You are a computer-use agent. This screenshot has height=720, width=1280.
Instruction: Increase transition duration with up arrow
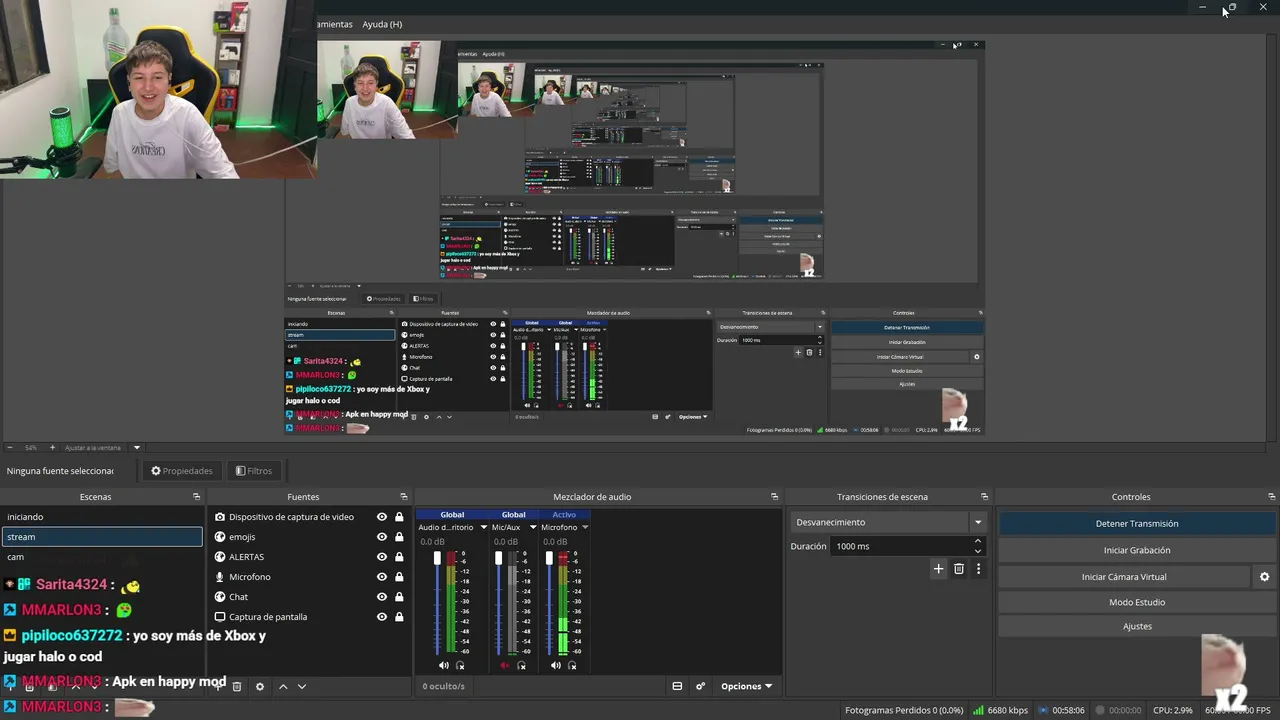click(978, 541)
